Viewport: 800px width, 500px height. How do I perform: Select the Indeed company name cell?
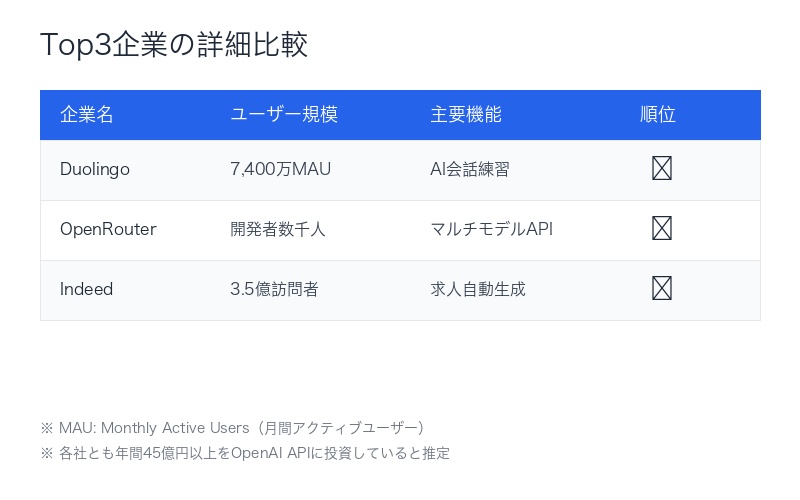87,290
